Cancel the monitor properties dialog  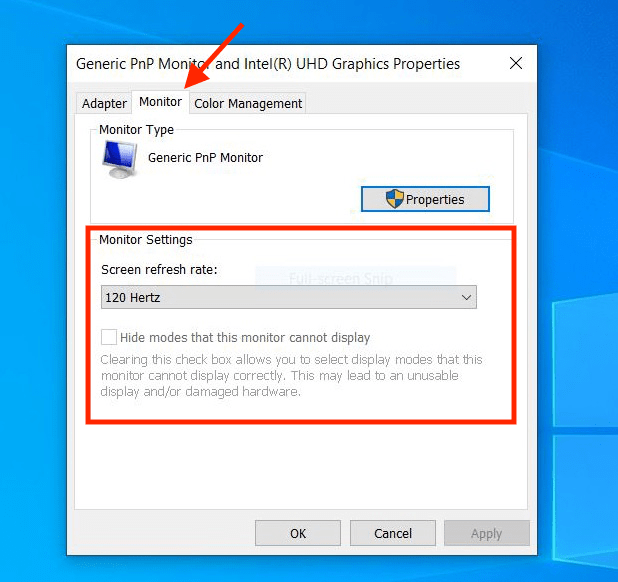pos(393,533)
